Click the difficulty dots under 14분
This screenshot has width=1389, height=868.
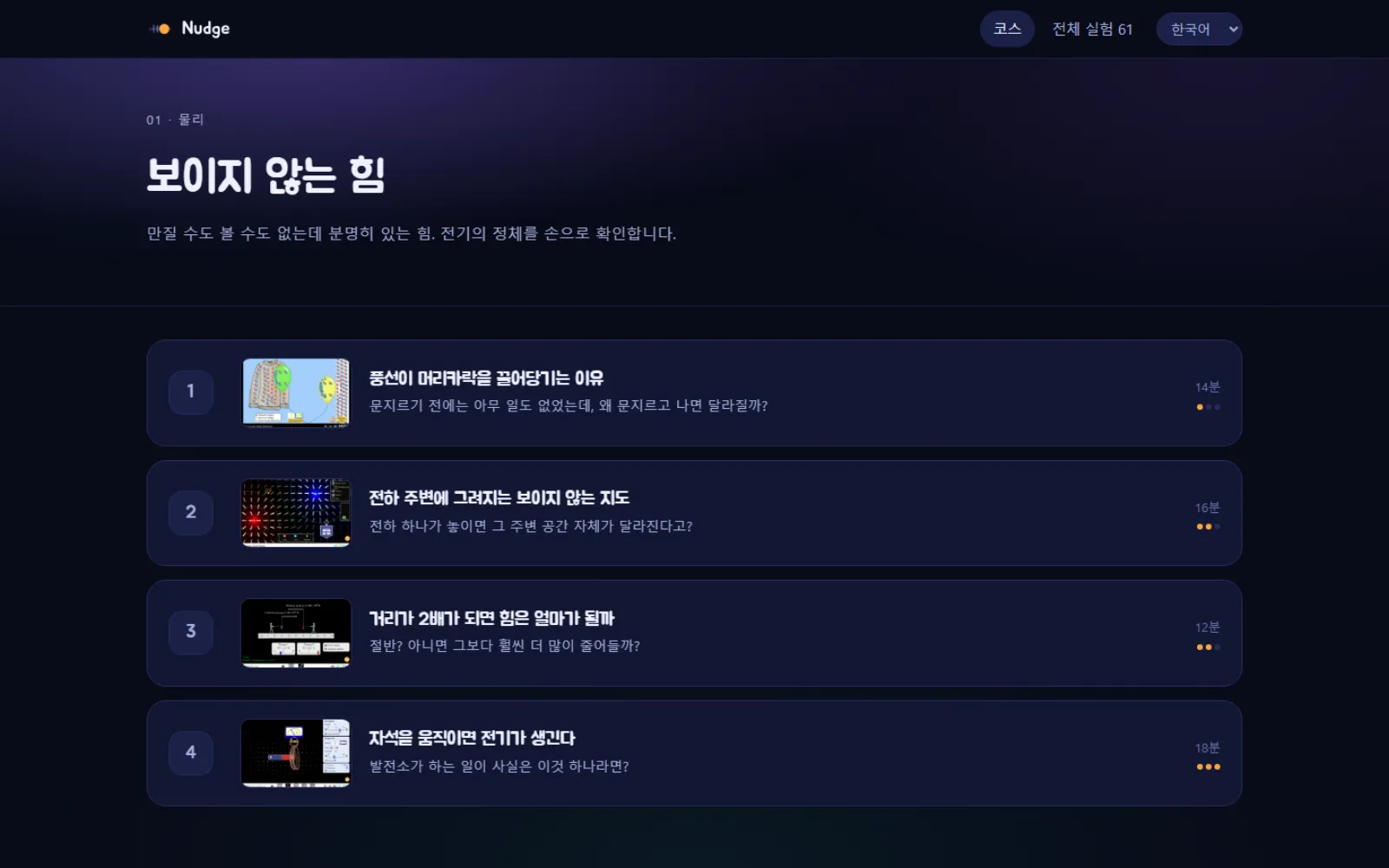[1208, 407]
